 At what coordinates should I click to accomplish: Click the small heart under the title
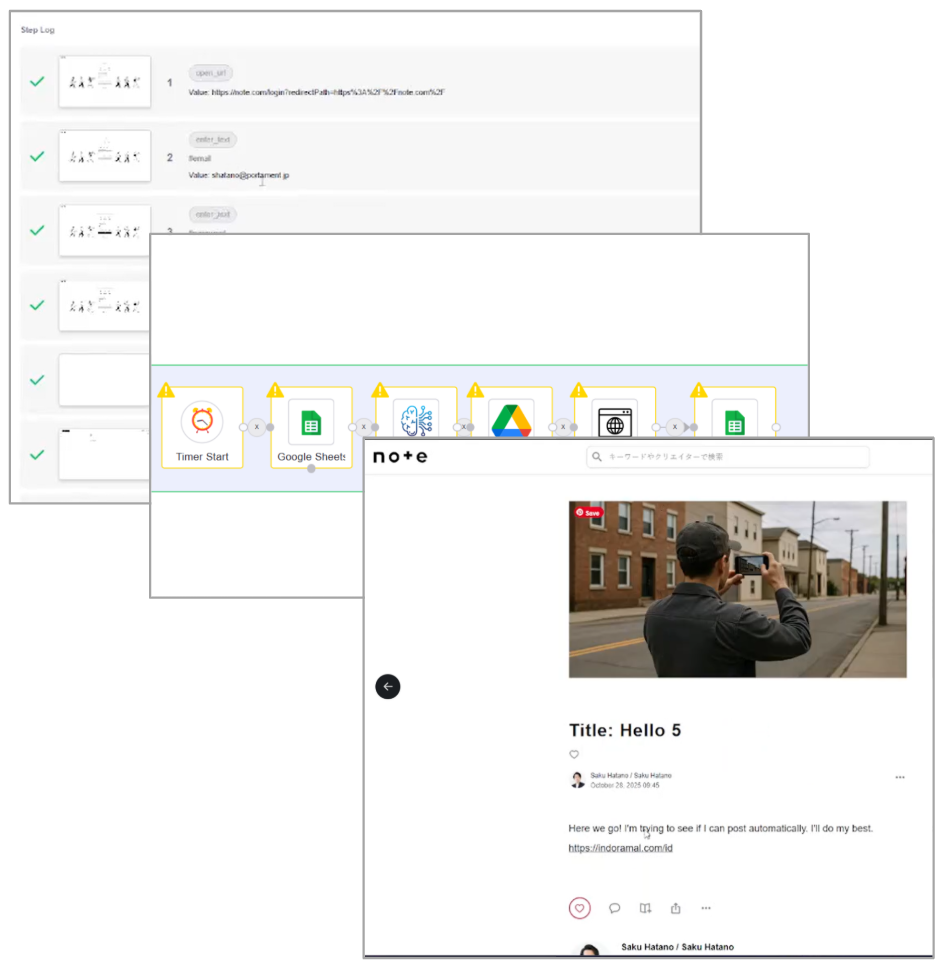click(574, 754)
